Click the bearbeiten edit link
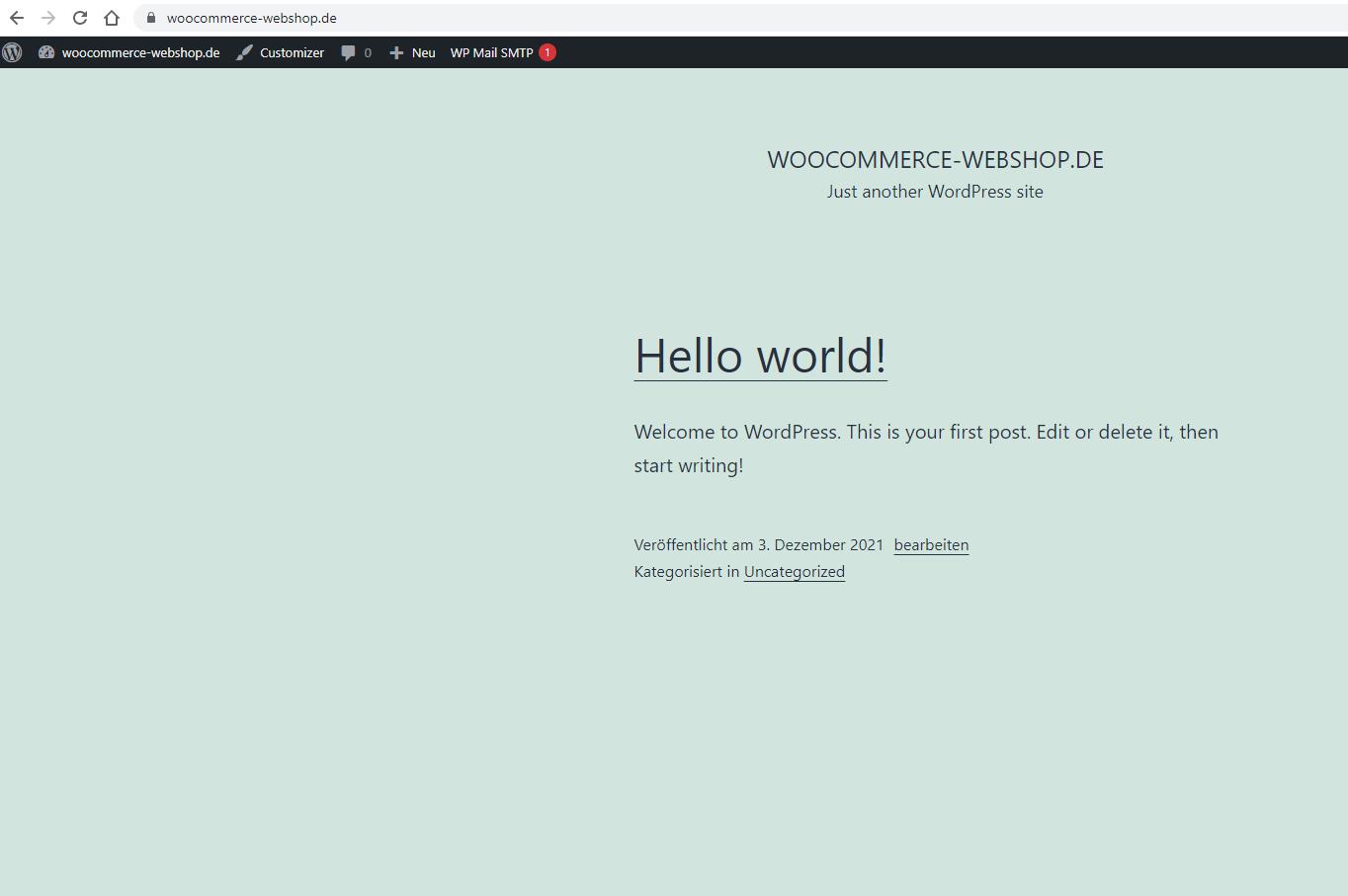1348x896 pixels. point(931,545)
